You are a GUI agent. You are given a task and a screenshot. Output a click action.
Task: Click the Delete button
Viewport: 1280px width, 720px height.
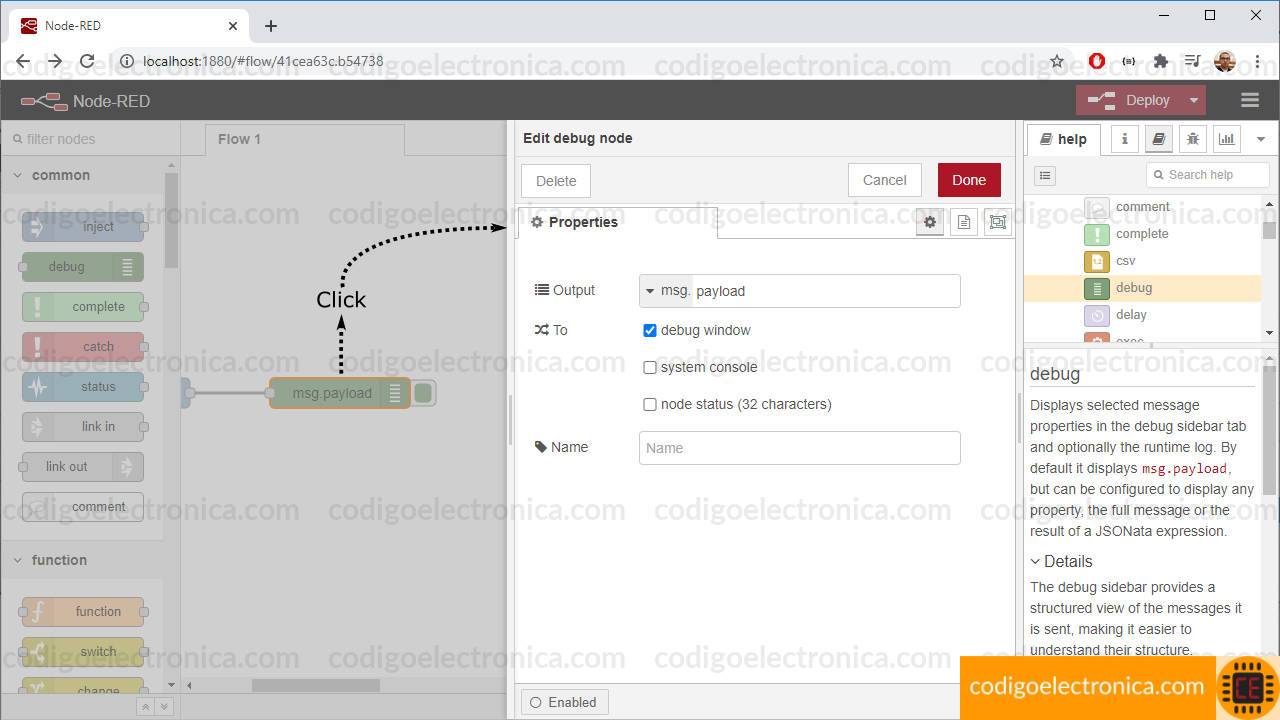[556, 181]
